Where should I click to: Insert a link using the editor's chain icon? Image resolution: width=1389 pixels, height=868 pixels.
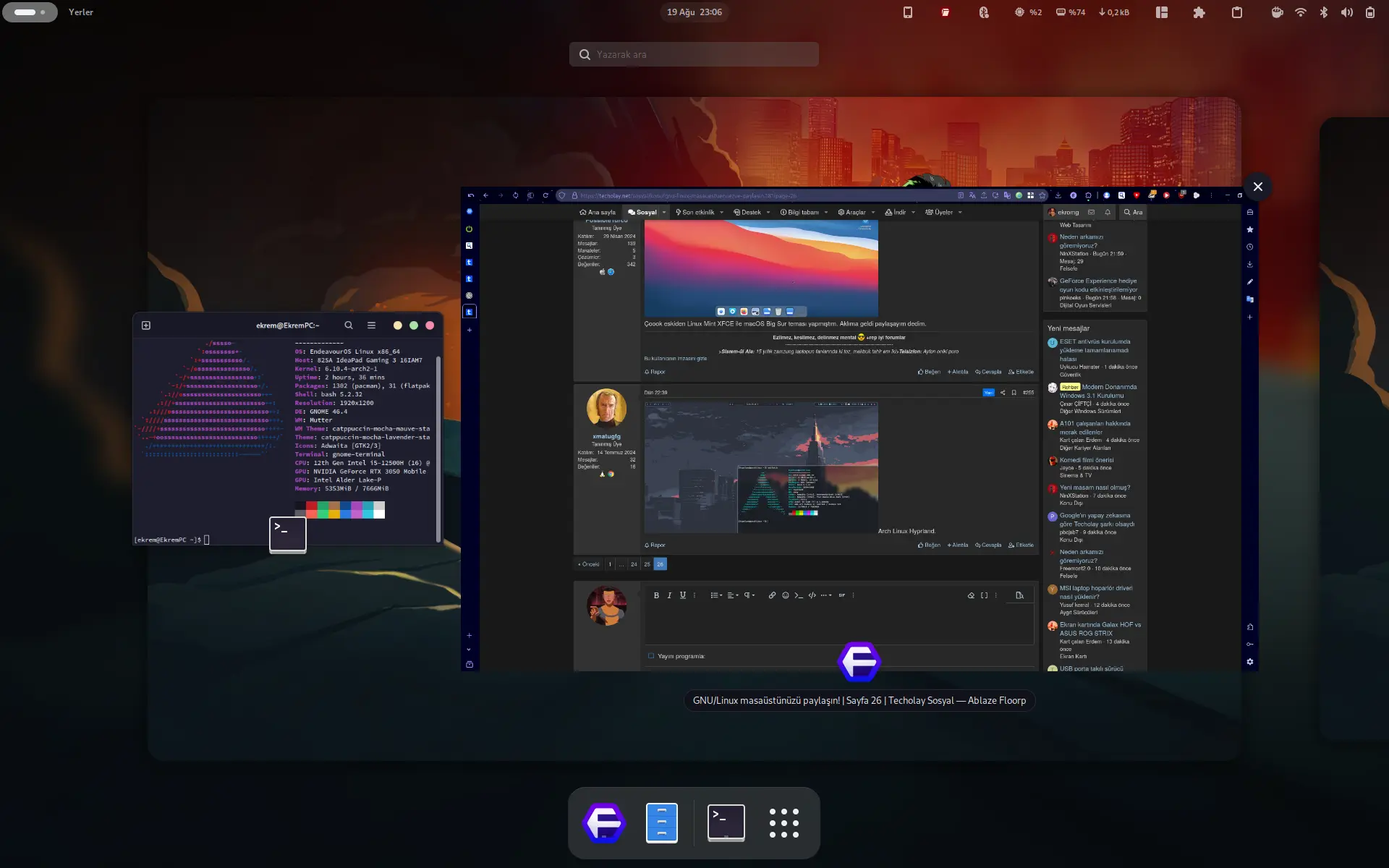coord(772,595)
